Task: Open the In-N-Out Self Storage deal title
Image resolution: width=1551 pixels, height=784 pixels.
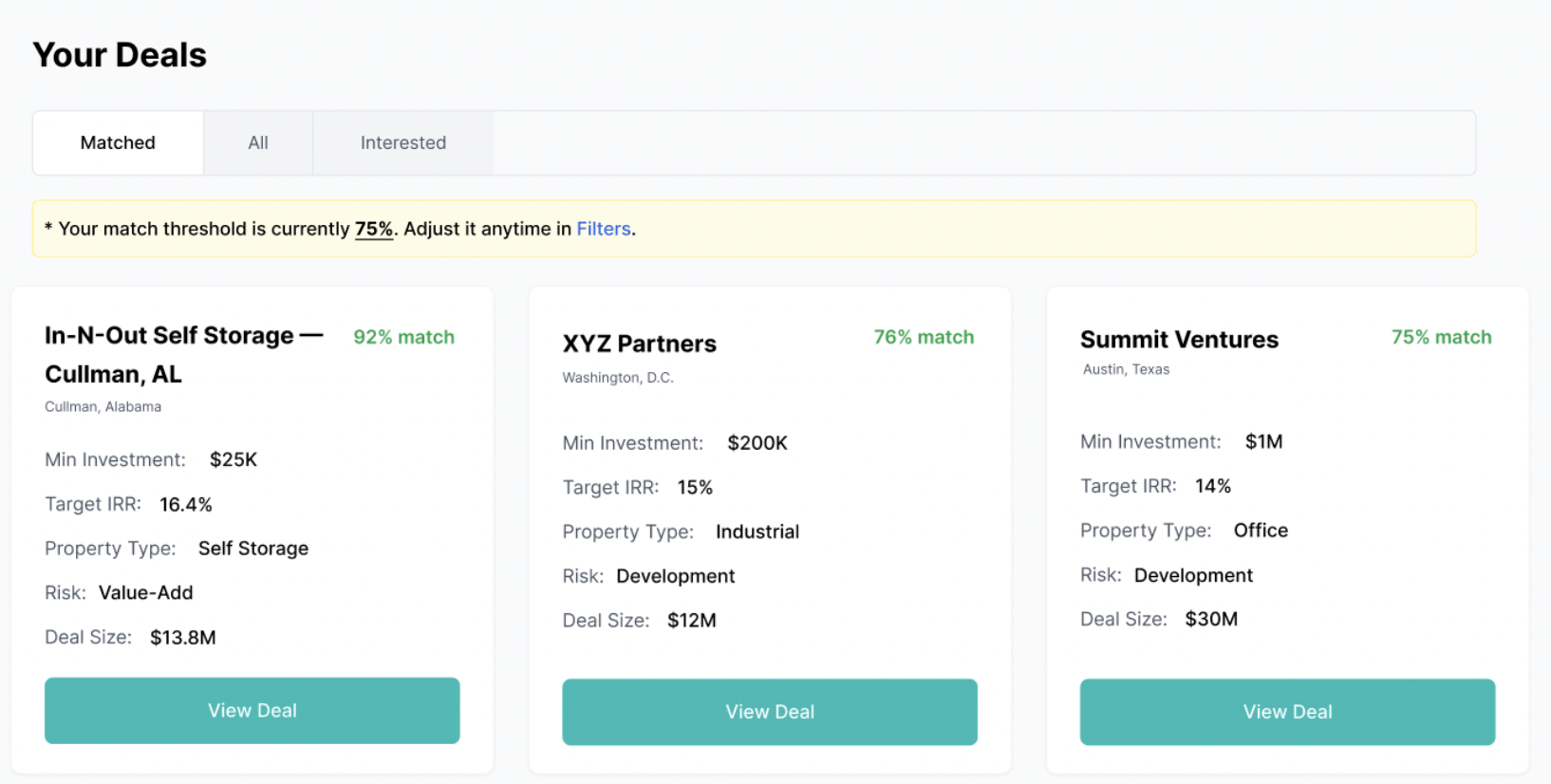Action: 183,354
